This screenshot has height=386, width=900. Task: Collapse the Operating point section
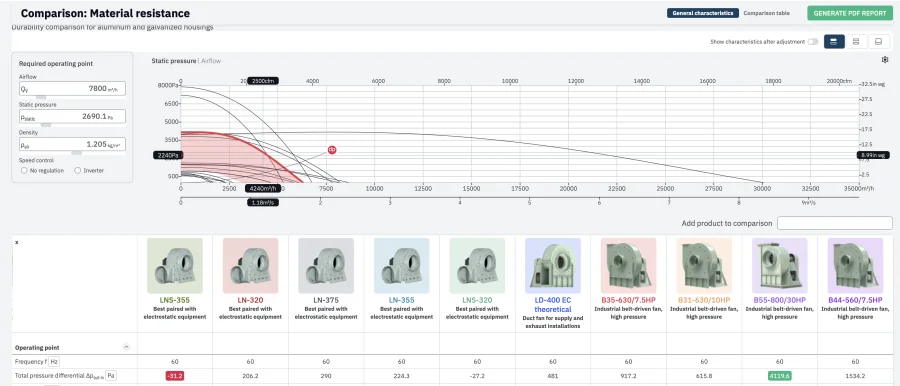[x=126, y=347]
